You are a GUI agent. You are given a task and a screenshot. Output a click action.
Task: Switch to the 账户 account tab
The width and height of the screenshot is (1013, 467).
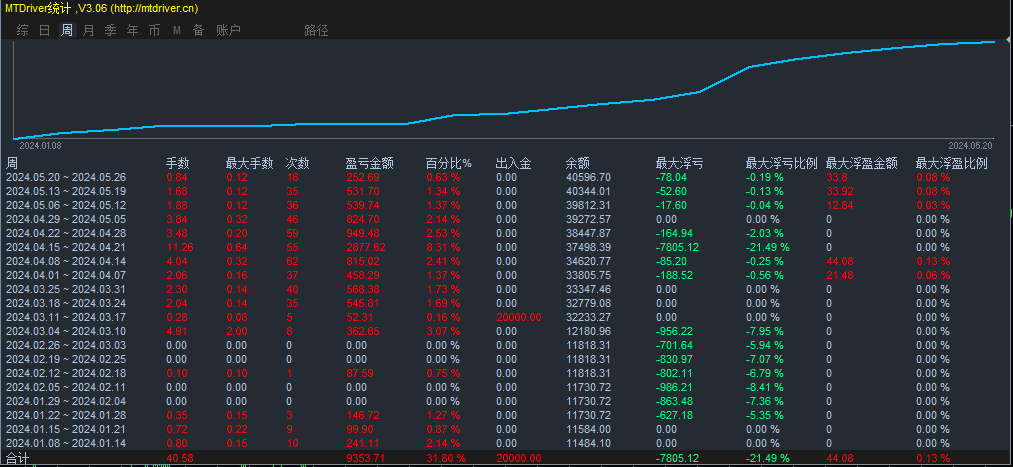pyautogui.click(x=229, y=30)
